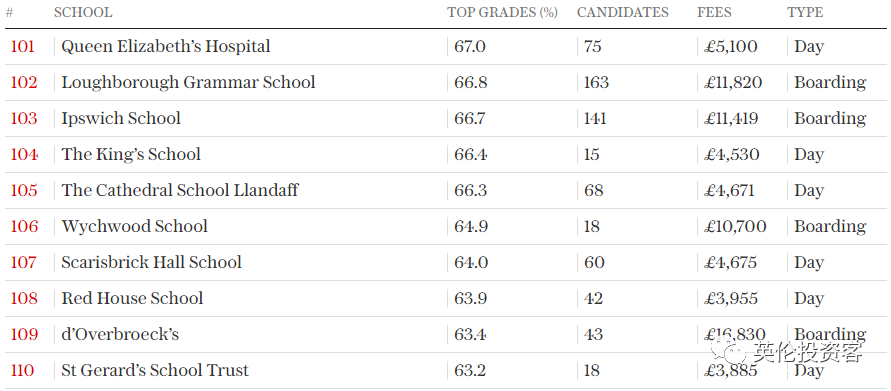This screenshot has width=891, height=391.
Task: Click St Gerard's School Trust entry
Action: [155, 370]
